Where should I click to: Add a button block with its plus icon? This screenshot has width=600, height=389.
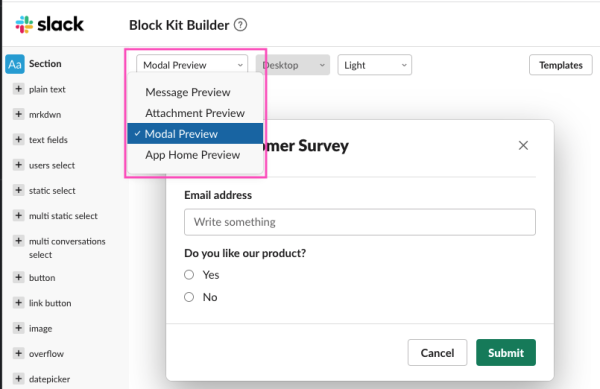18,277
